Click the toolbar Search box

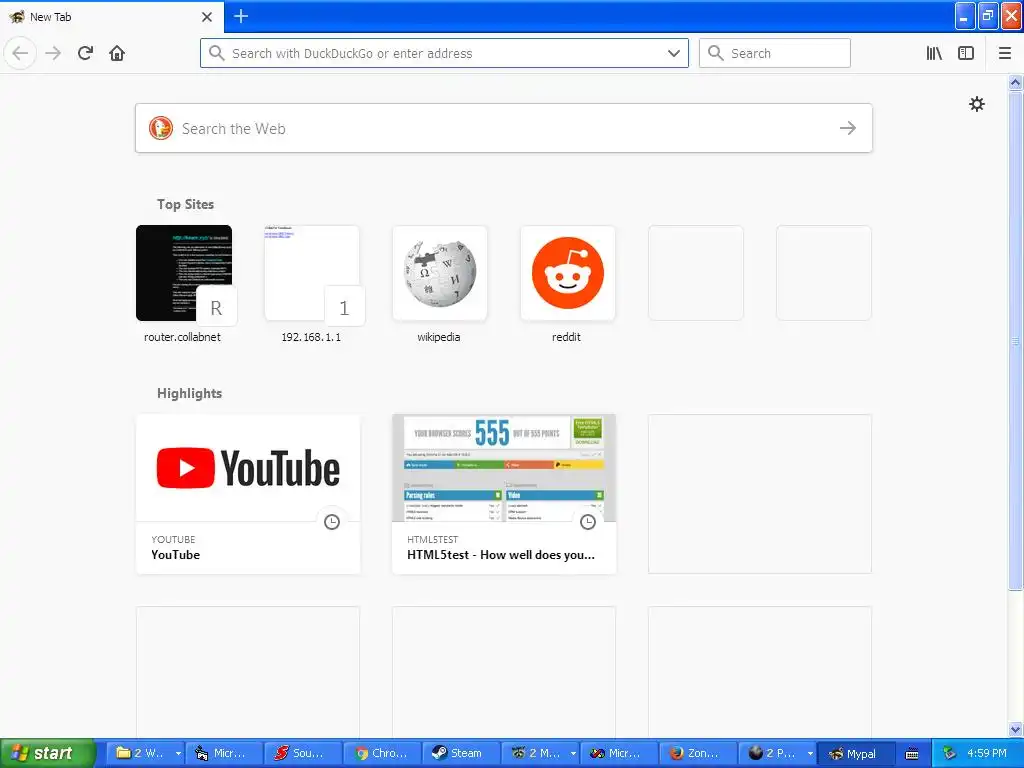click(x=775, y=53)
